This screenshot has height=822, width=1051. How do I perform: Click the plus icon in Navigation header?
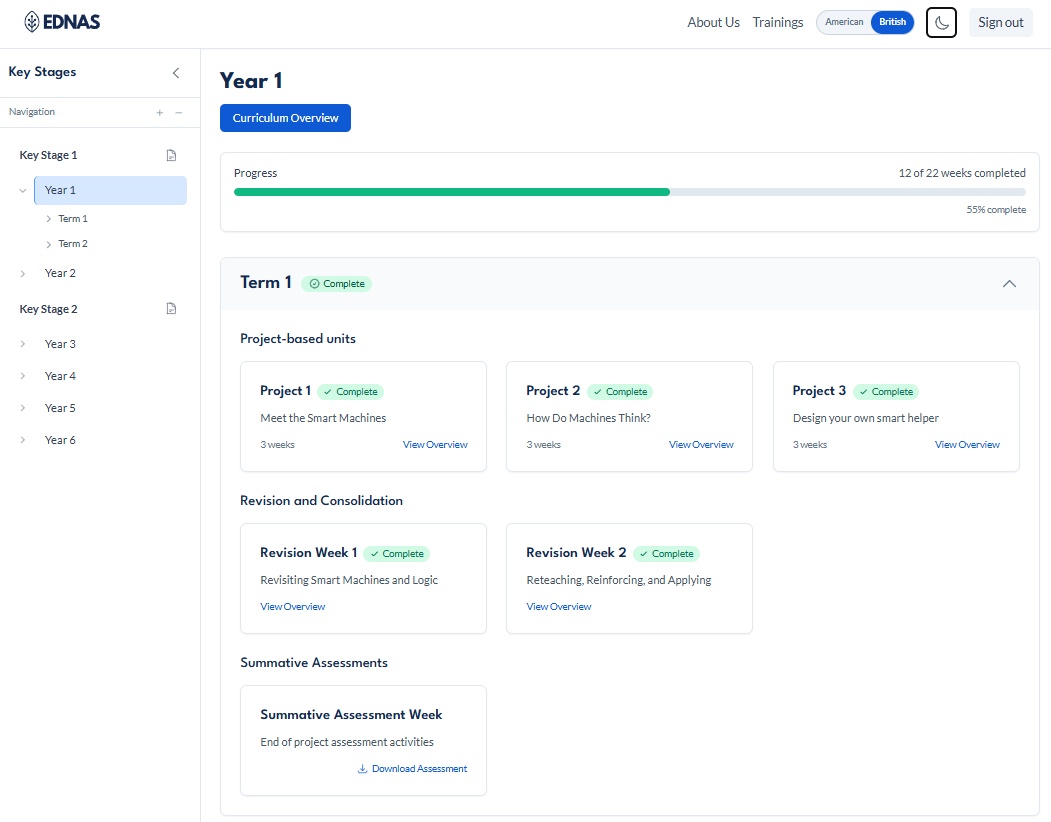(x=159, y=112)
